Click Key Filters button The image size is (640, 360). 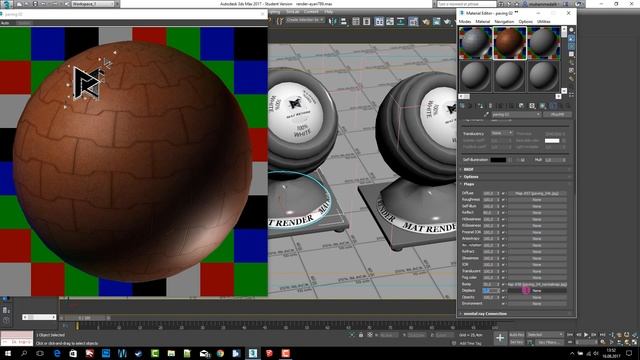click(x=549, y=342)
